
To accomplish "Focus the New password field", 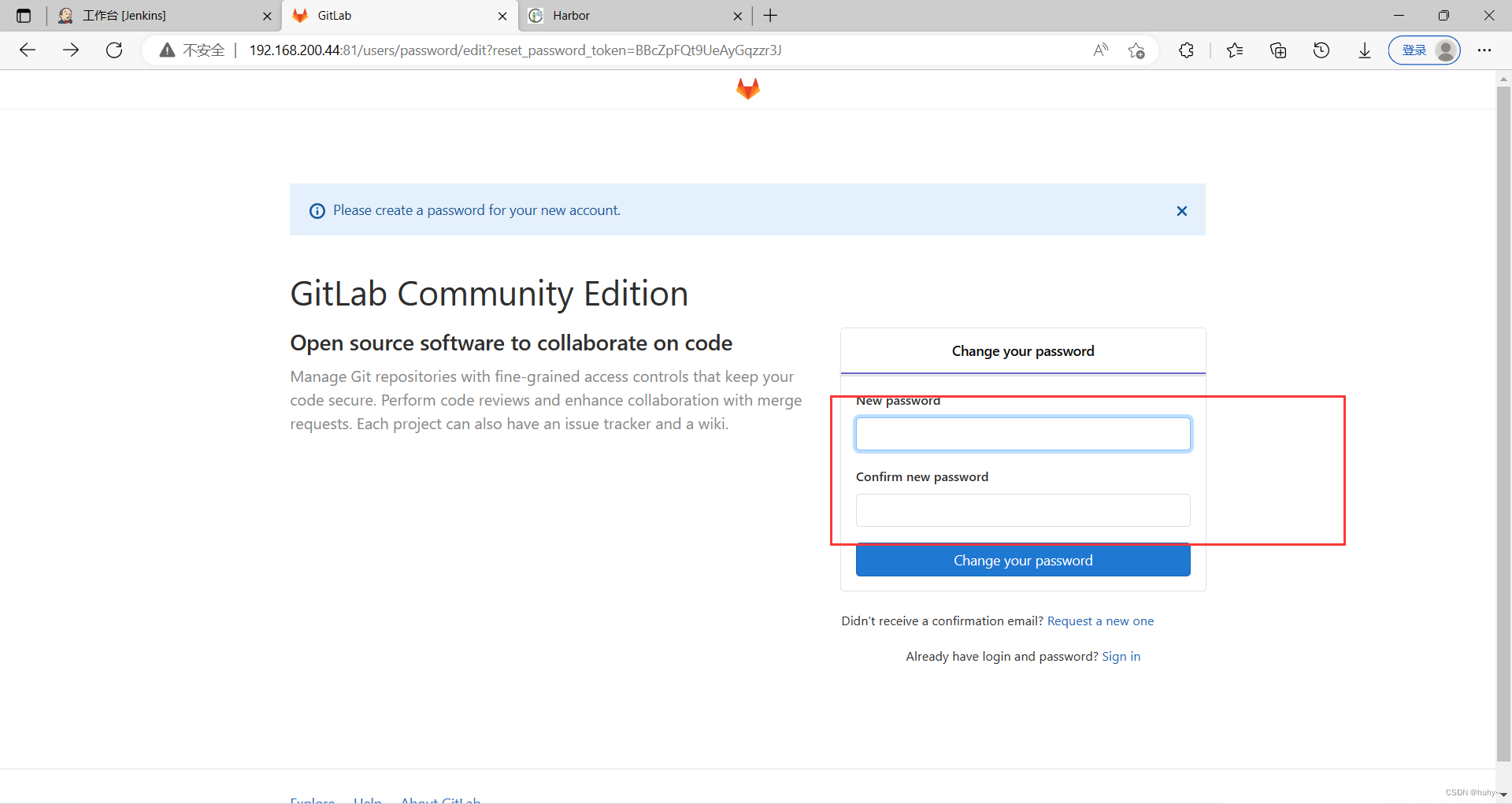I will 1023,434.
